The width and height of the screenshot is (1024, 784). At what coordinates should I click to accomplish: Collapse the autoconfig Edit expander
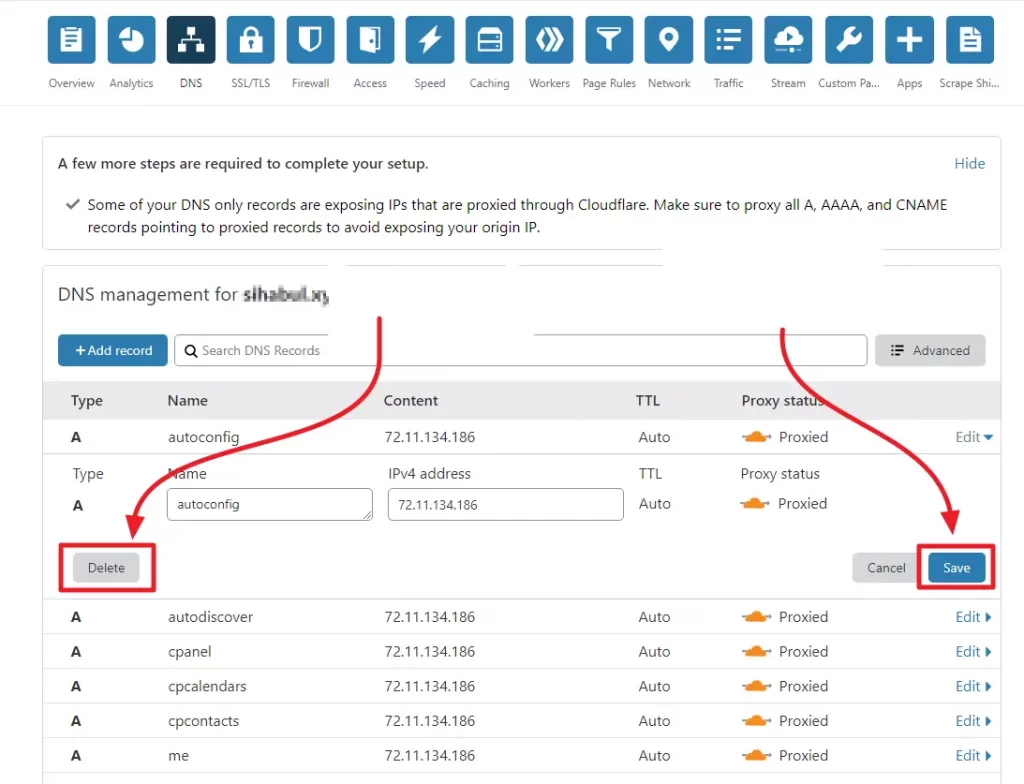(974, 437)
